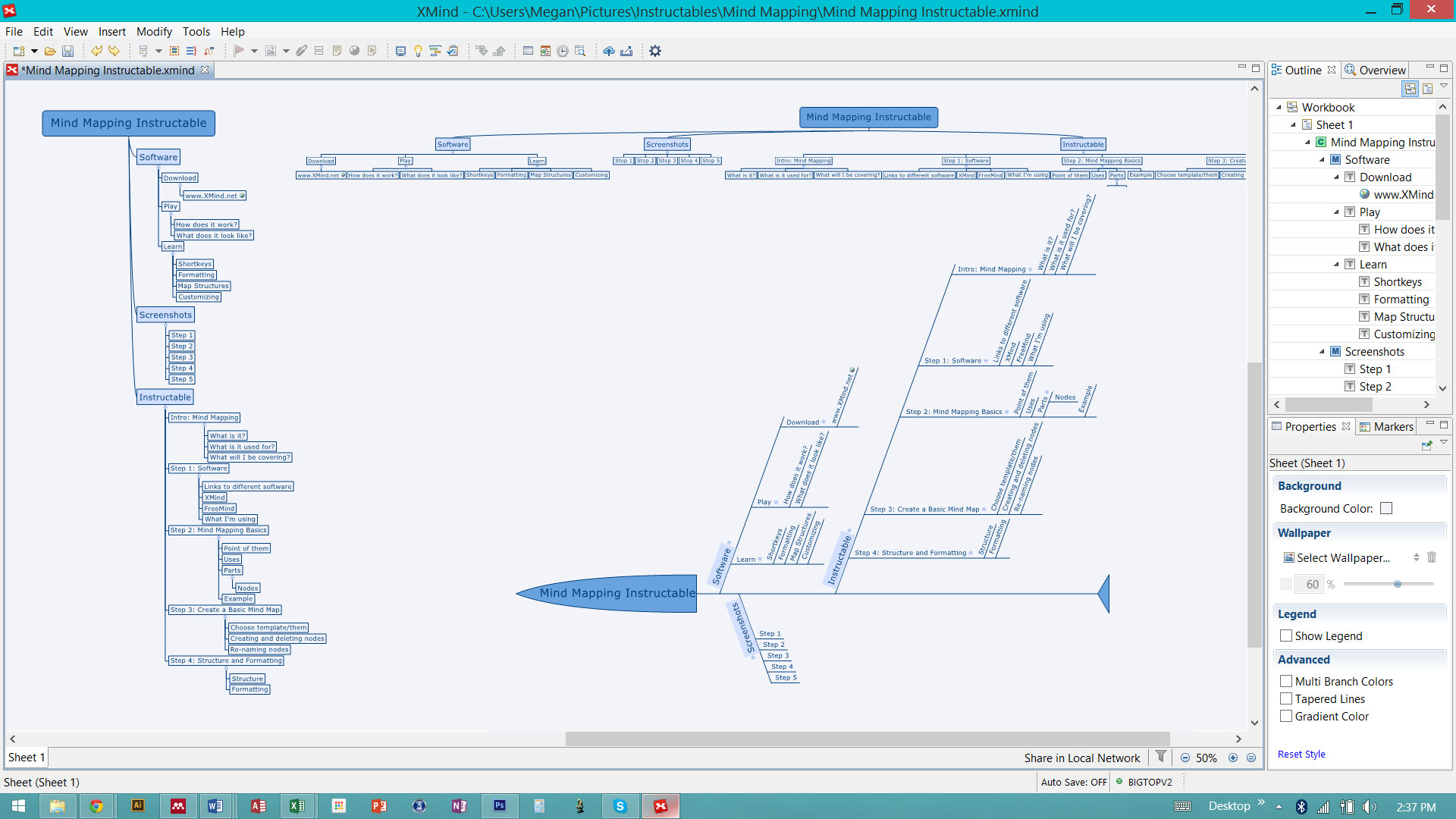Click Auto Save: OFF status

pyautogui.click(x=1074, y=782)
